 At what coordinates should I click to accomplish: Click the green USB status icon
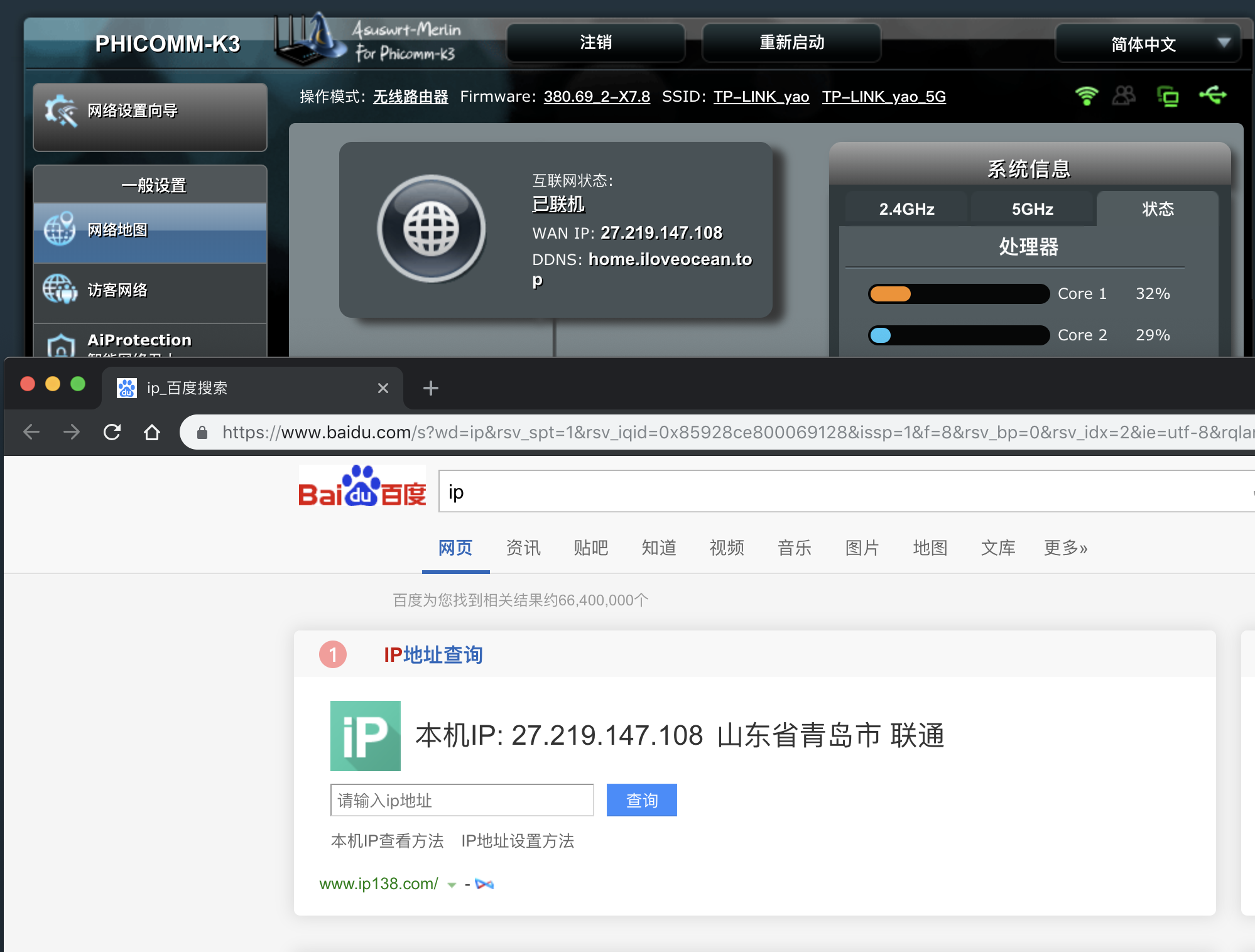[1212, 95]
